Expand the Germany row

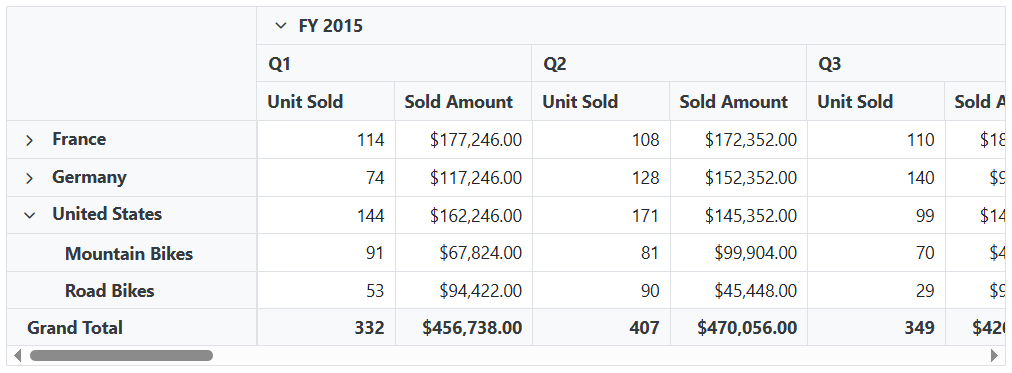pyautogui.click(x=29, y=178)
